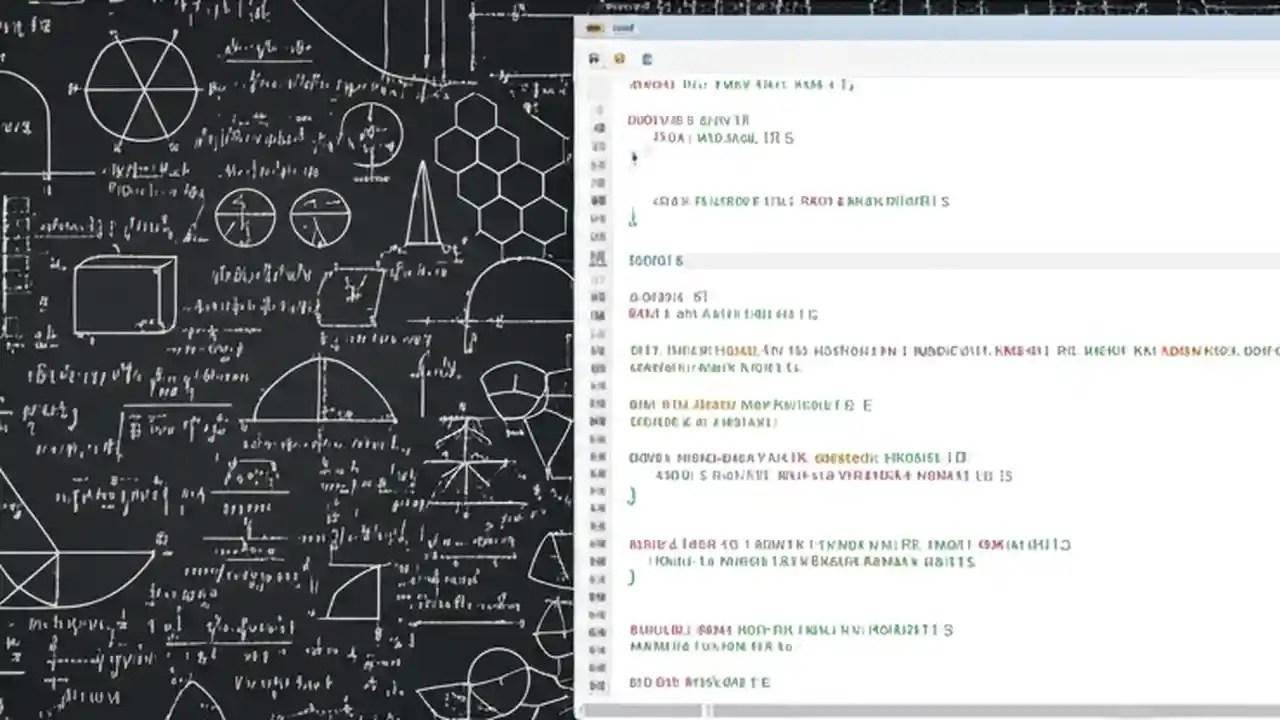
Task: Click the gutter marker beside the highlighted line
Action: pyautogui.click(x=598, y=260)
